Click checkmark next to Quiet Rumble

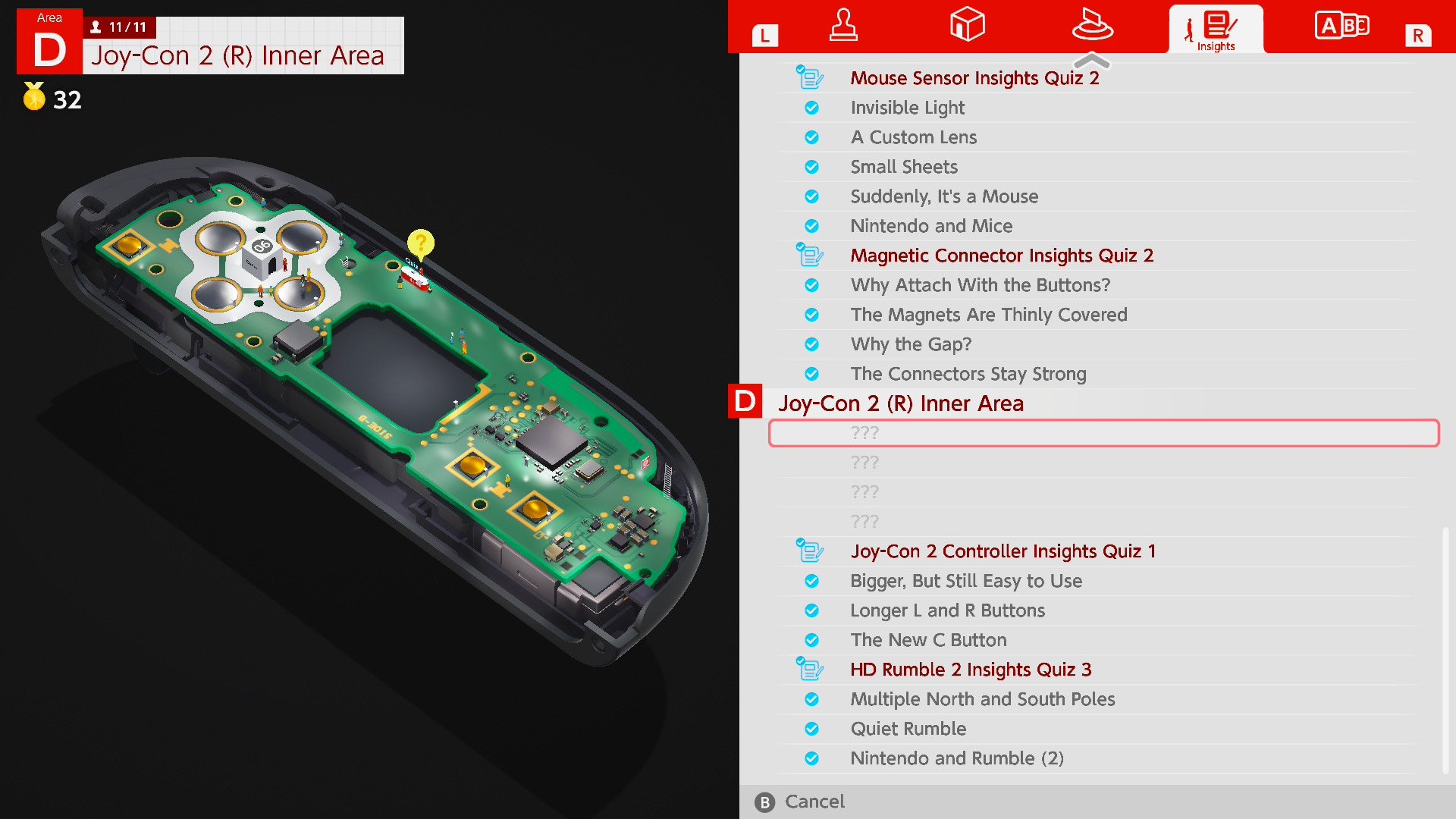click(811, 729)
